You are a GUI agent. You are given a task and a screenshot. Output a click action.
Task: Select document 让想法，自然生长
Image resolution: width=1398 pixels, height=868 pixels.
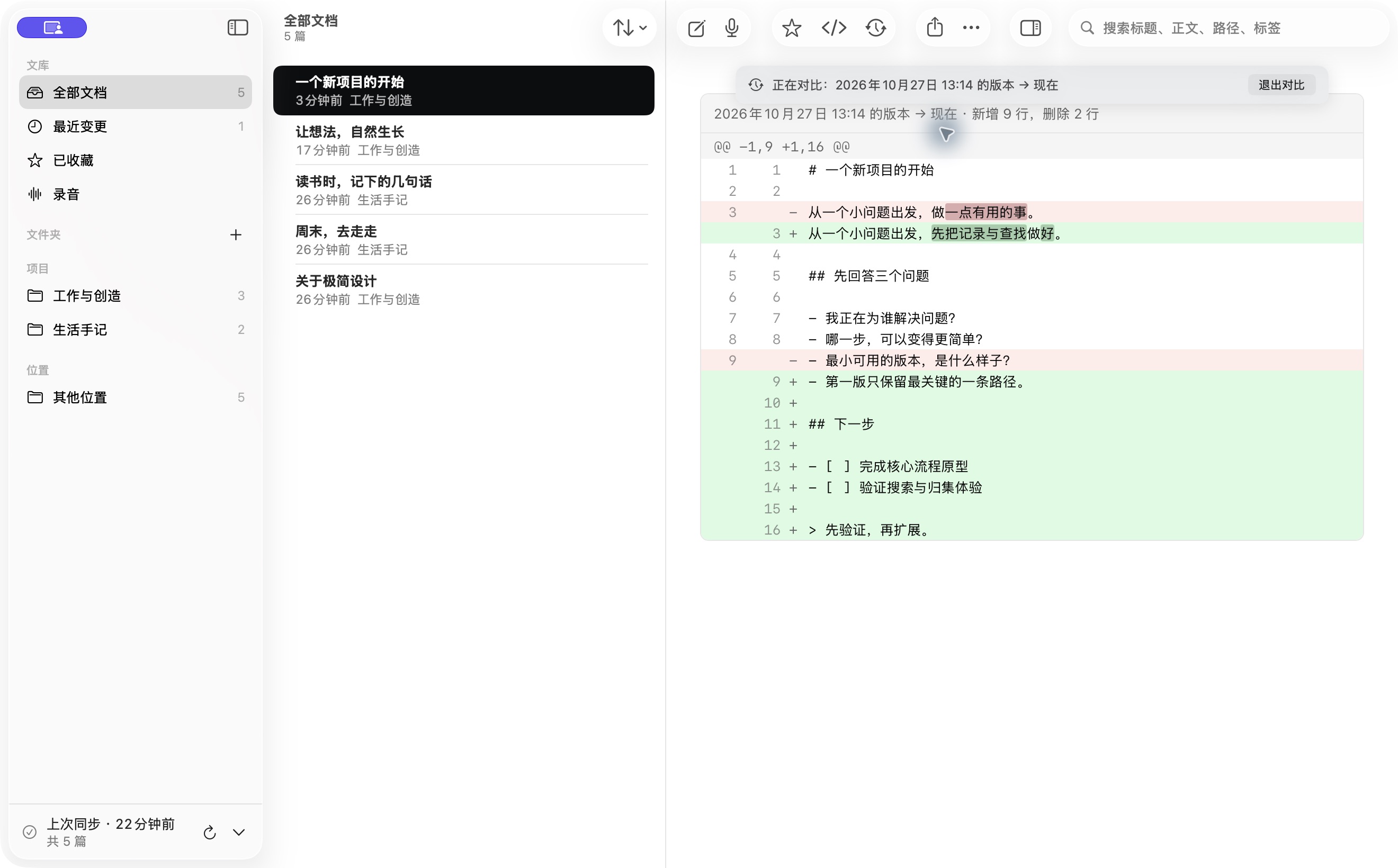click(463, 140)
